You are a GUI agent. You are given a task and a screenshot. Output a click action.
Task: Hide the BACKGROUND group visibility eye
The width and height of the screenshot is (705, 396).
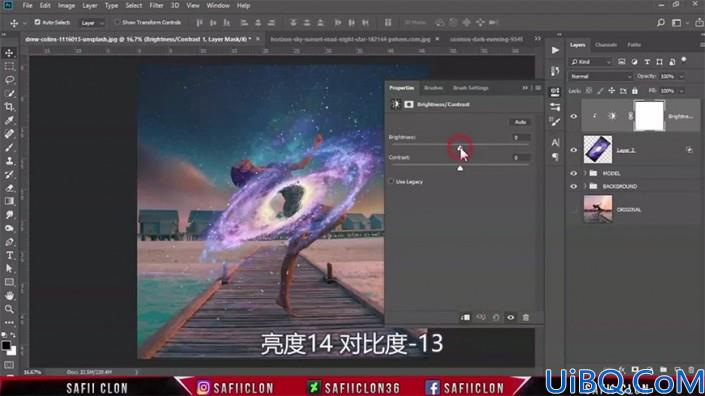click(574, 186)
